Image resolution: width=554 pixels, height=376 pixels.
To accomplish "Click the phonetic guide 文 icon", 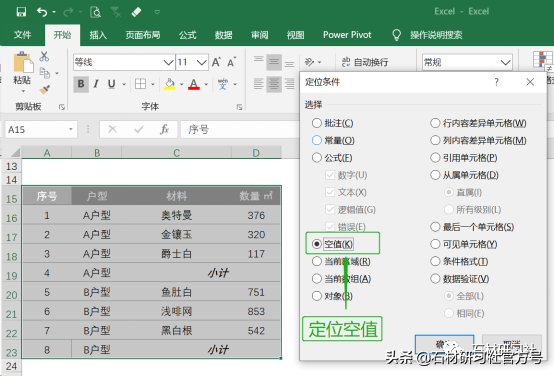I will pos(223,84).
